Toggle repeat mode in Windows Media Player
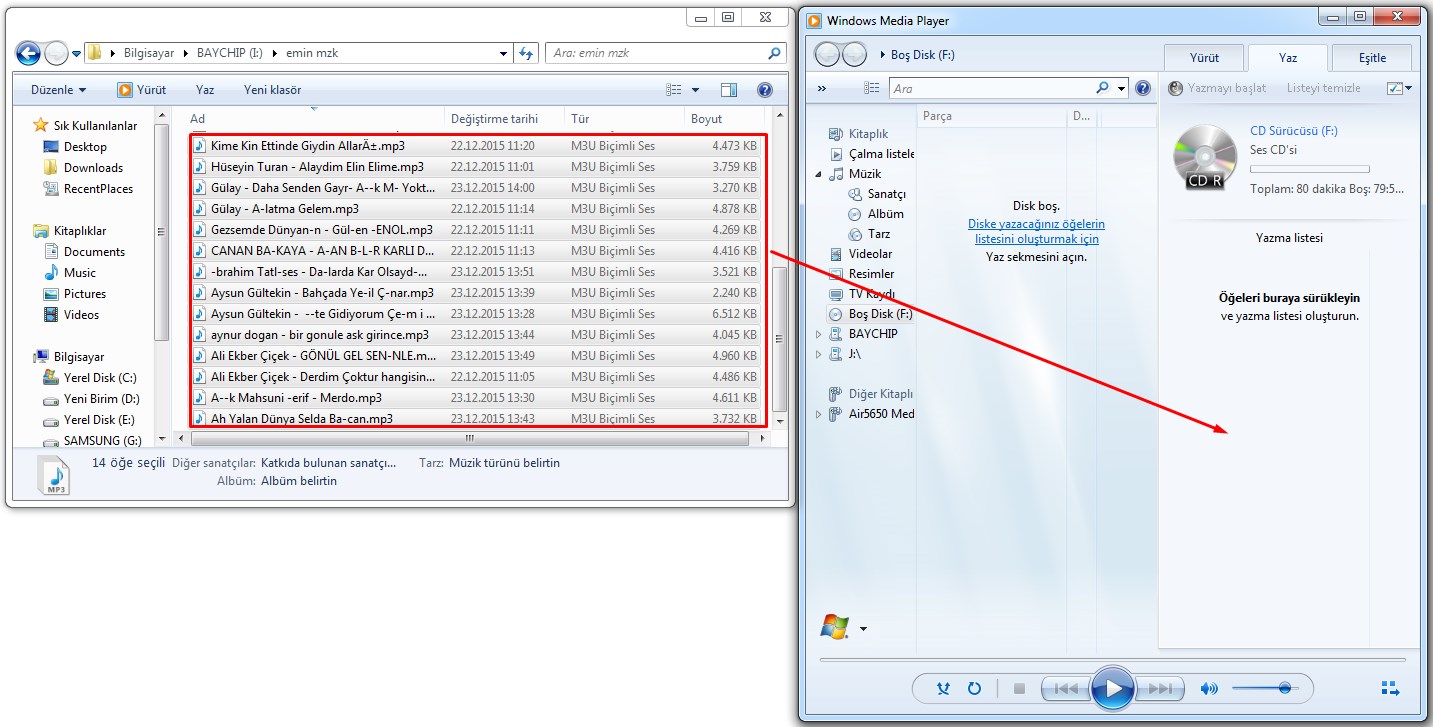1433x727 pixels. 974,688
